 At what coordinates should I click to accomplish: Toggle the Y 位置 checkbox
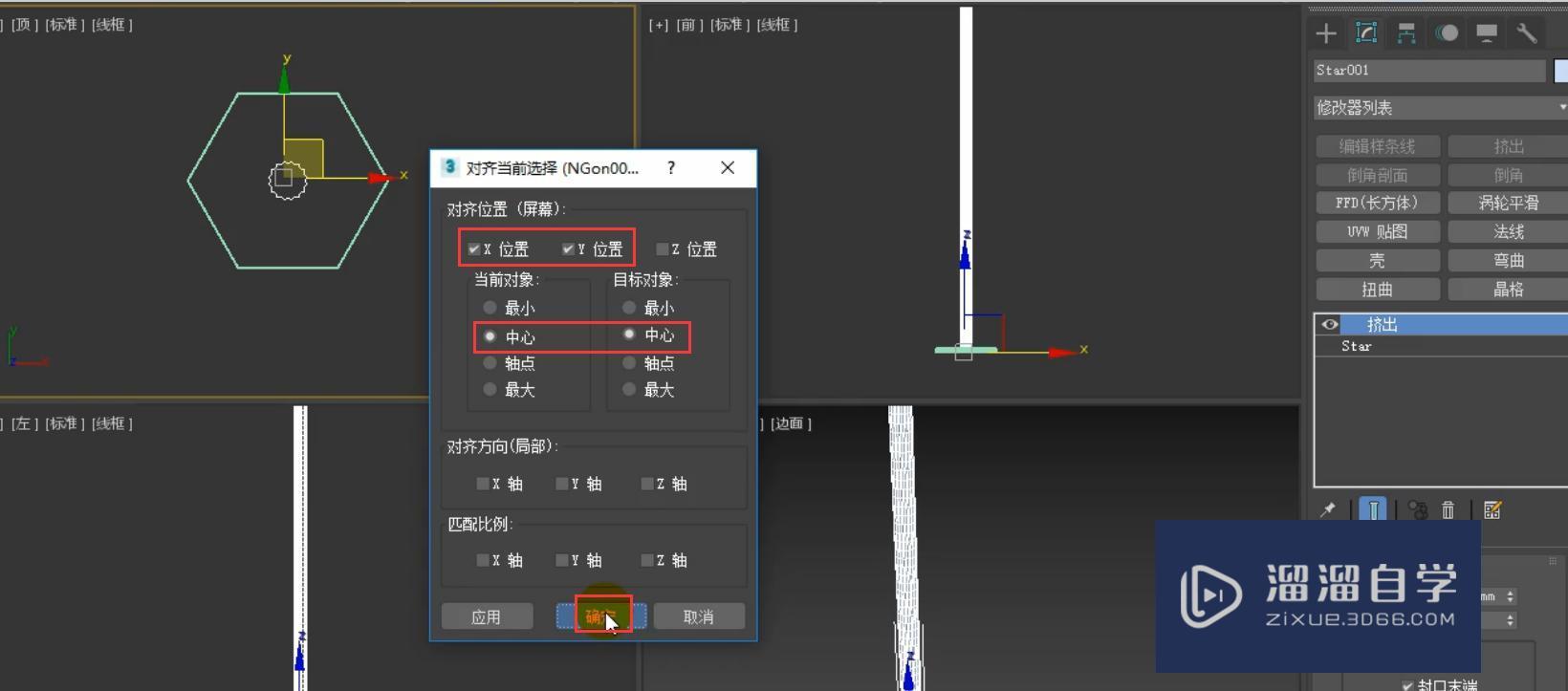point(568,249)
